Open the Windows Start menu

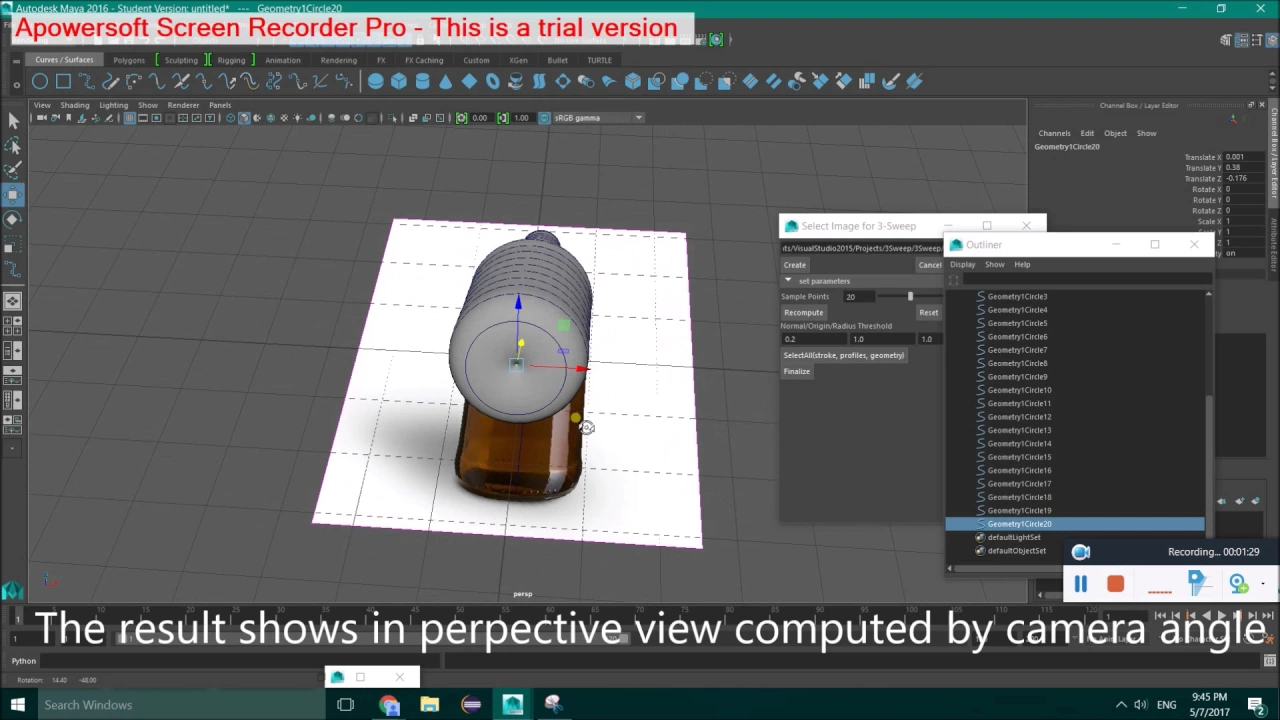coord(17,705)
